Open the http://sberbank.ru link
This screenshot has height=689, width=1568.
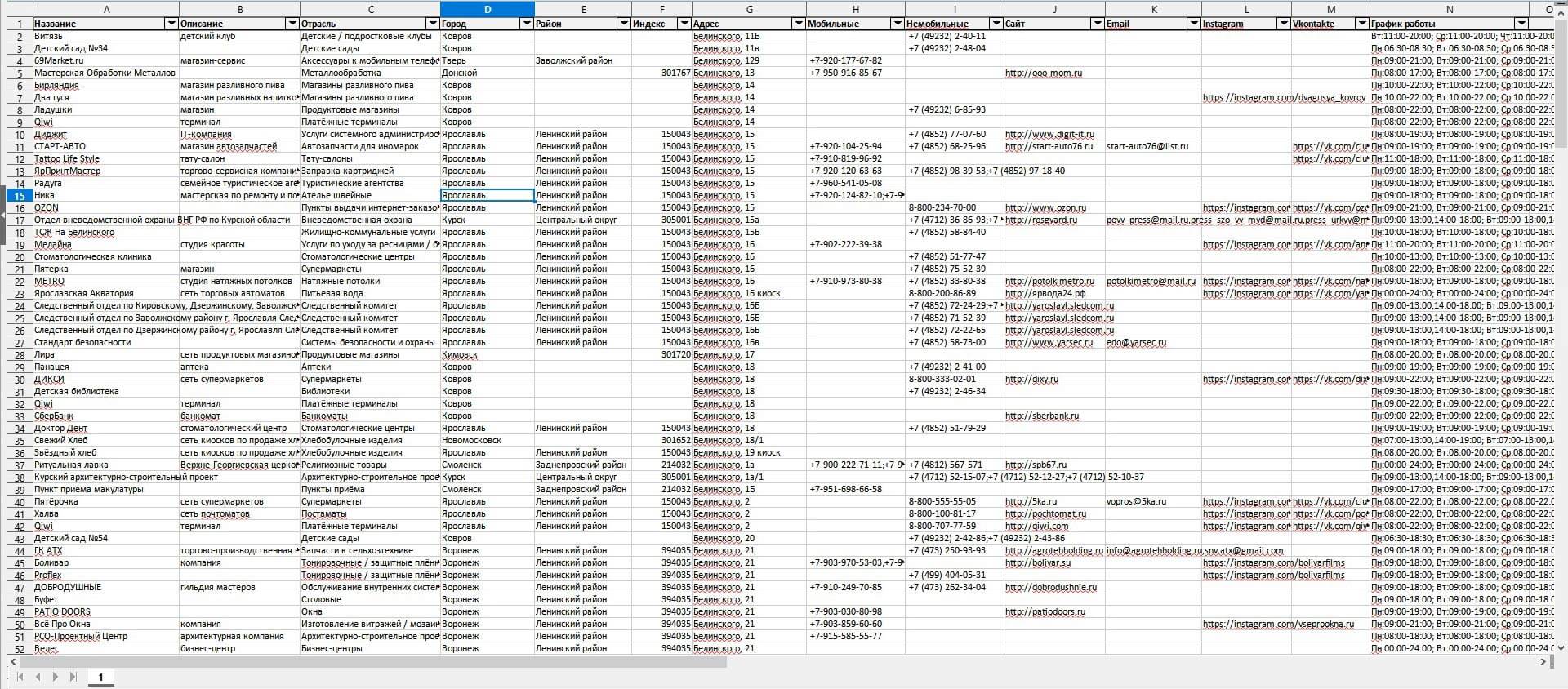(1041, 416)
